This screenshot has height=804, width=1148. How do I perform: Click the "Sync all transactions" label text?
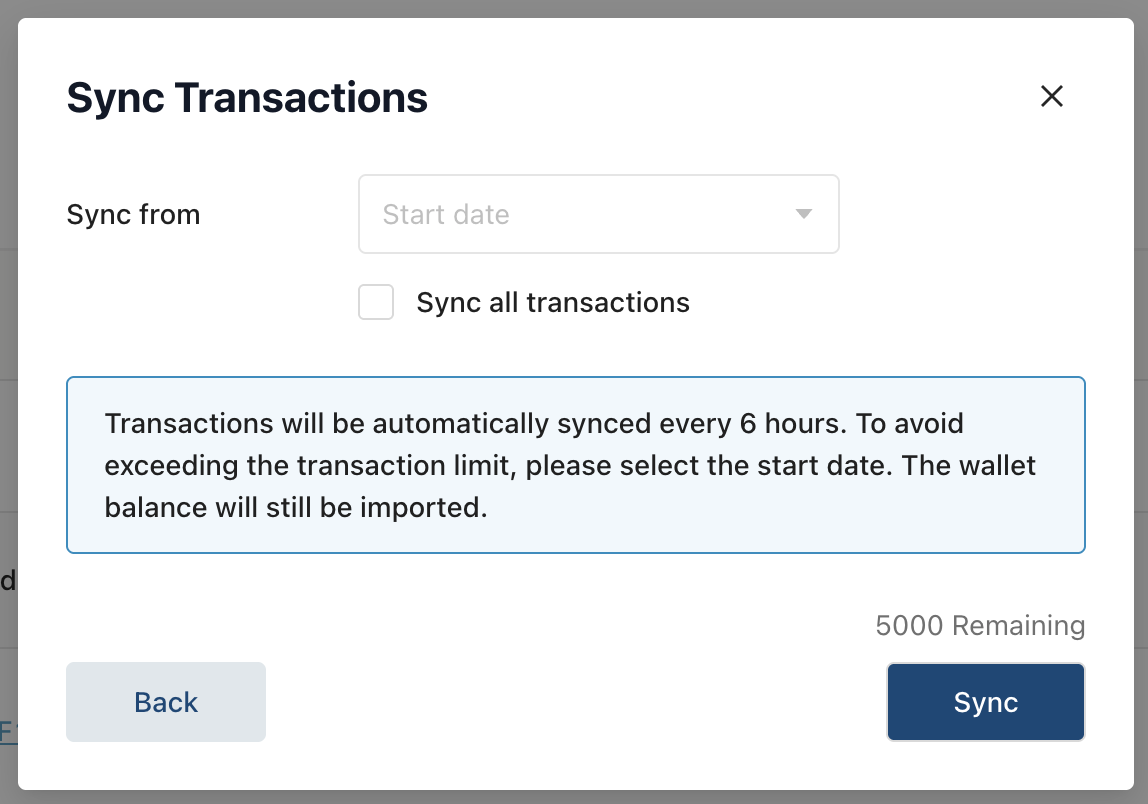553,303
